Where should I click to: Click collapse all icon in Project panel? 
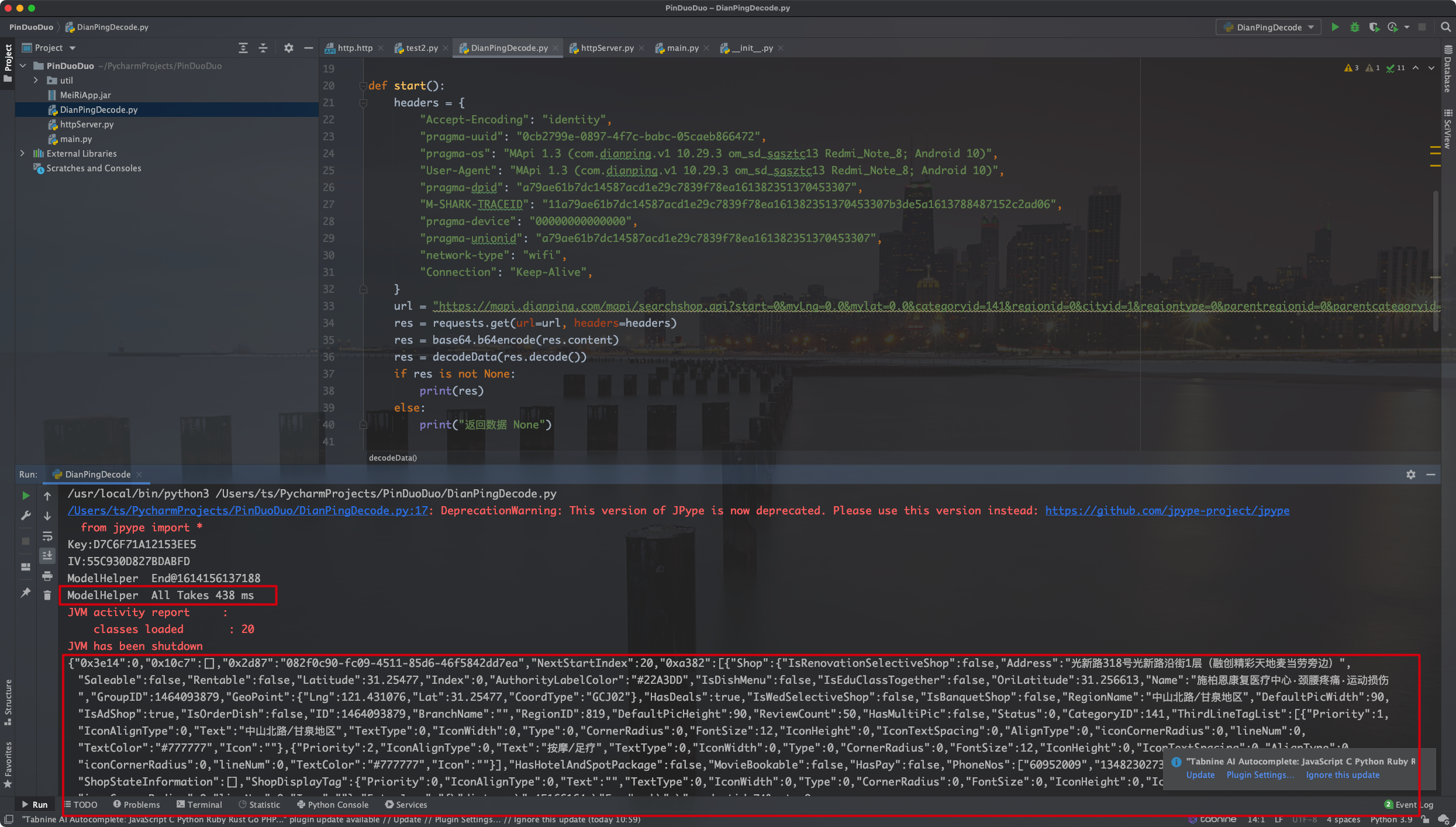[x=263, y=48]
